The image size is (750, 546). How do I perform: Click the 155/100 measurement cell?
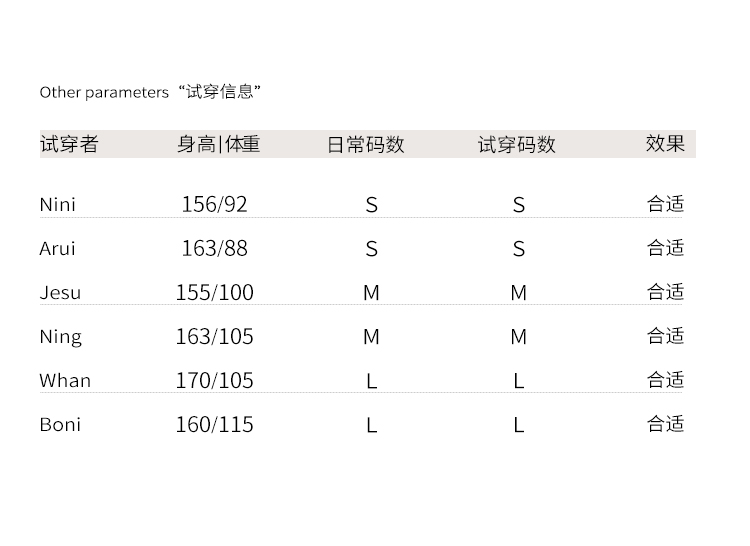214,293
